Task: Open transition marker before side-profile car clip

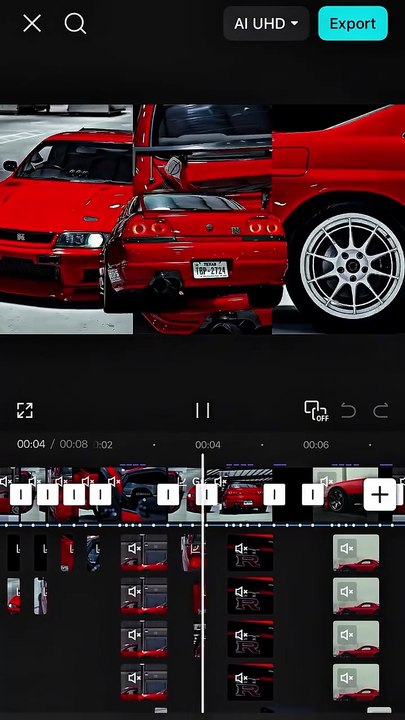Action: point(313,495)
